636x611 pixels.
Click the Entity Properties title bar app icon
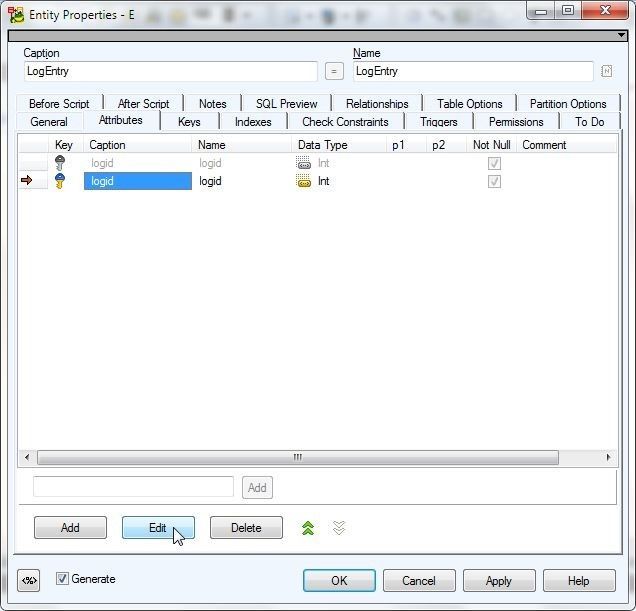point(16,15)
